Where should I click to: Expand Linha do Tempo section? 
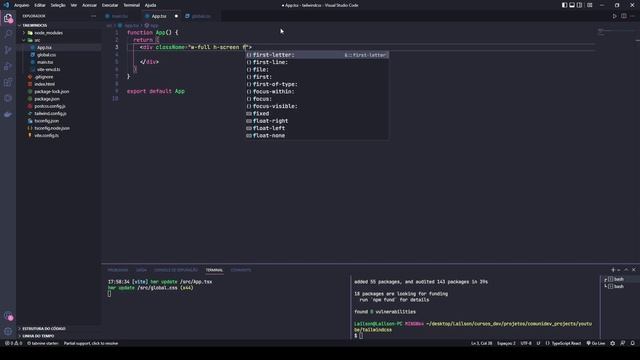pos(38,336)
